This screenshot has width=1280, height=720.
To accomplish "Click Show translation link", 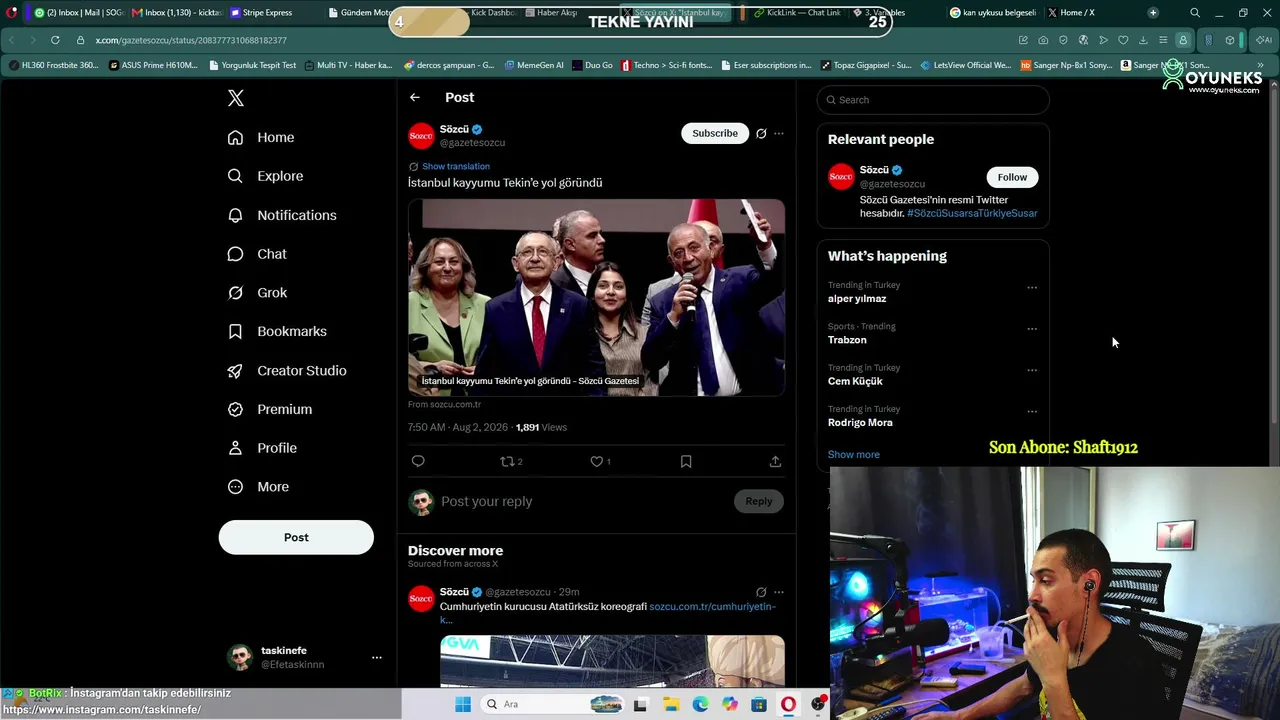I will tap(456, 166).
